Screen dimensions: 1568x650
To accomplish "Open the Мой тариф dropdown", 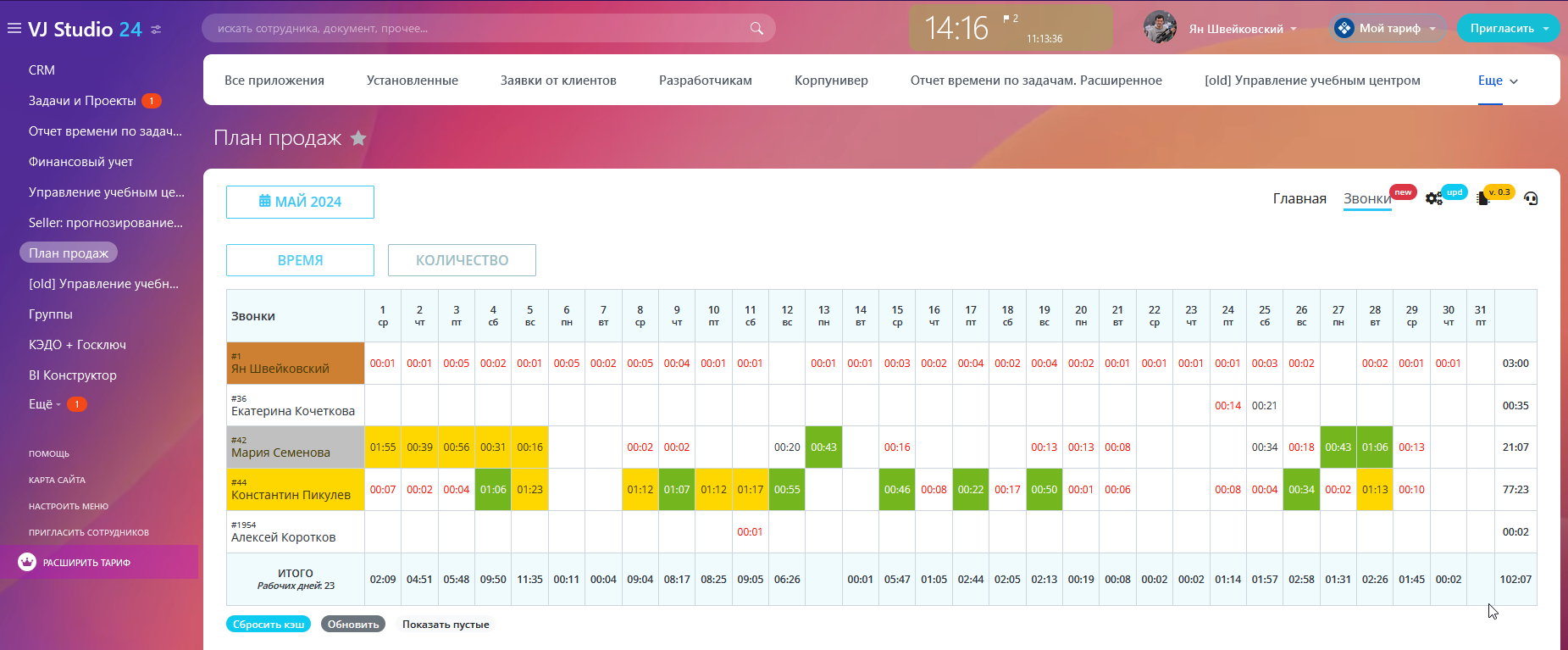I will (1389, 28).
